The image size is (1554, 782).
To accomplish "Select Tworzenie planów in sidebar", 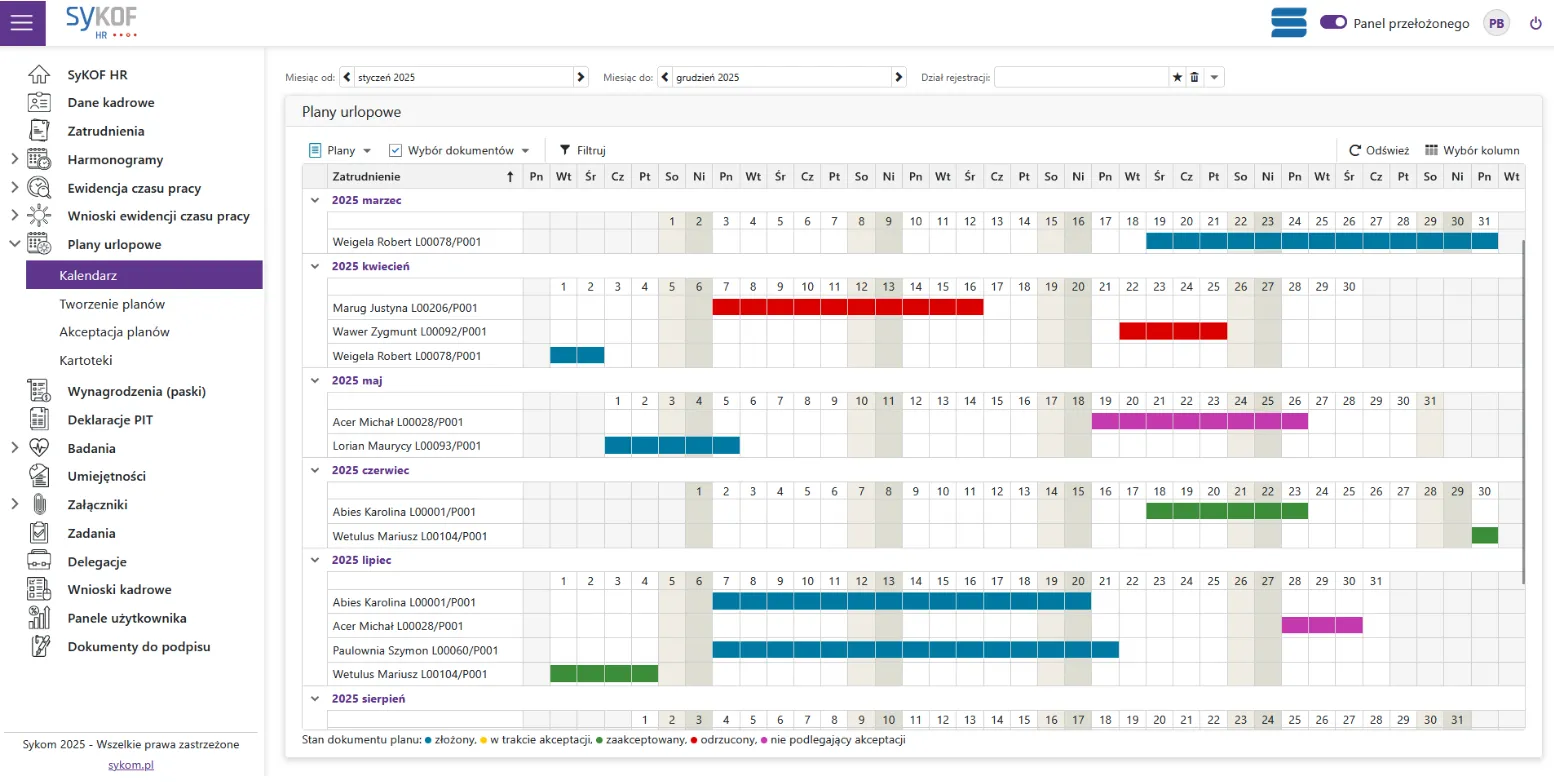I will point(112,304).
